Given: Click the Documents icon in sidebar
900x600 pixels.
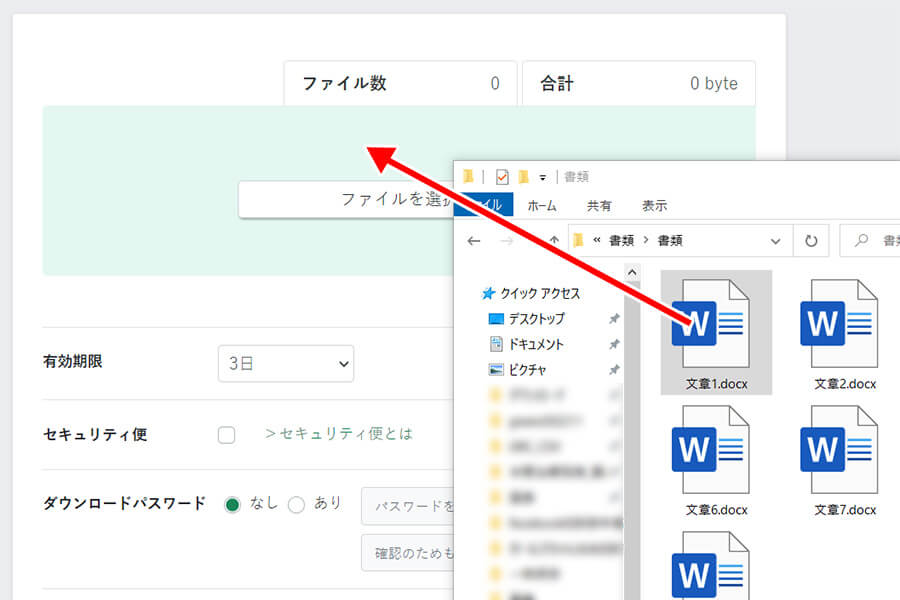Looking at the screenshot, I should [496, 344].
